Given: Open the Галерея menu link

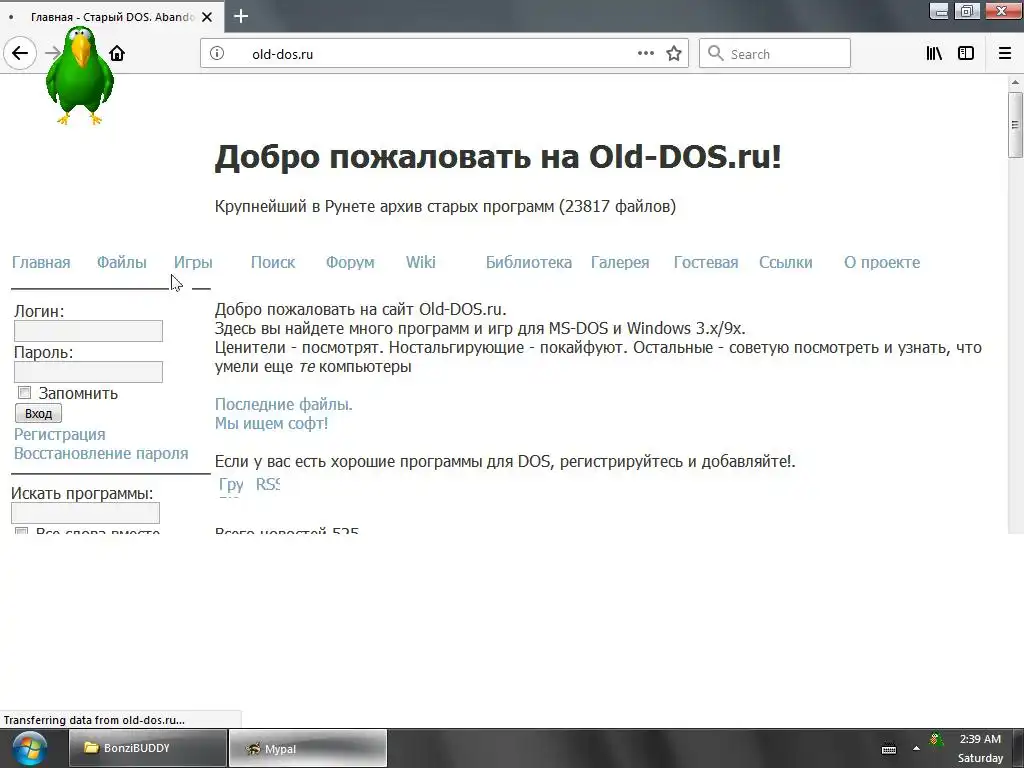Looking at the screenshot, I should 620,263.
